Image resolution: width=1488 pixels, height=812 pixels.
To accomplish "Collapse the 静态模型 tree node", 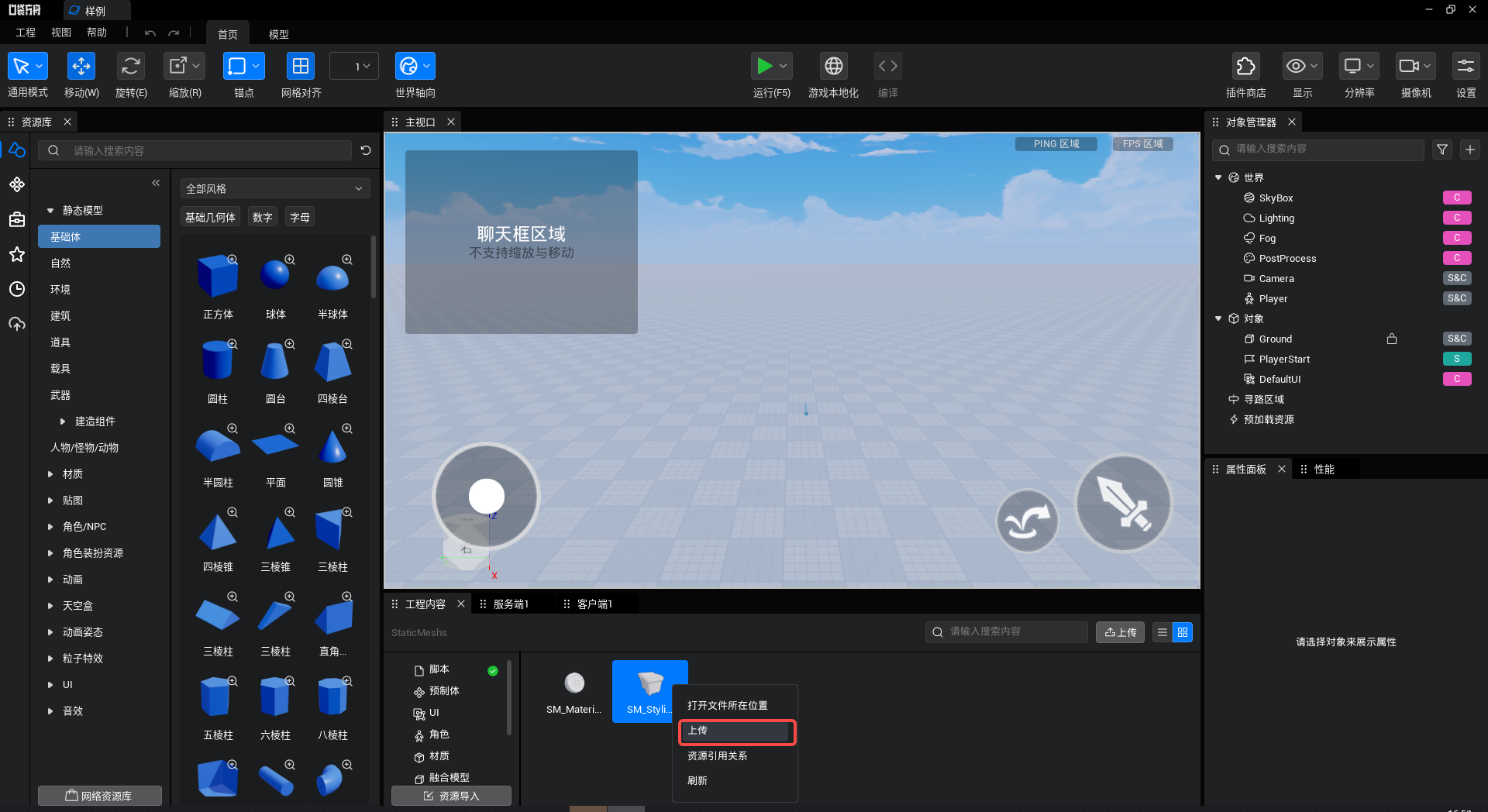I will 50,211.
